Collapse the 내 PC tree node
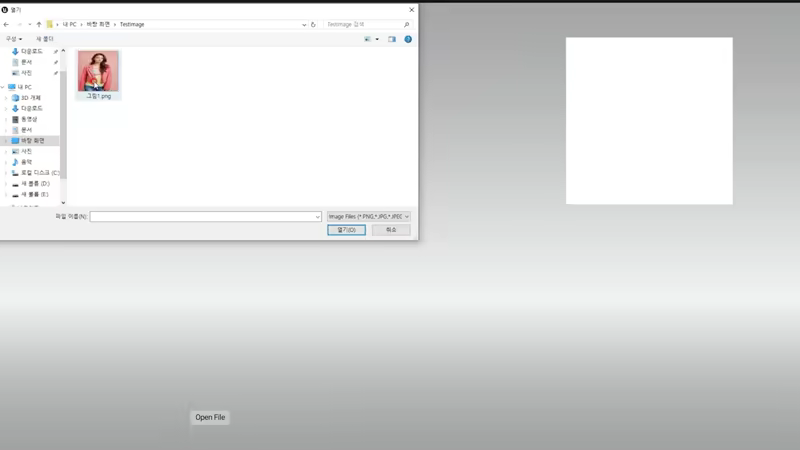The height and width of the screenshot is (450, 800). pos(3,87)
